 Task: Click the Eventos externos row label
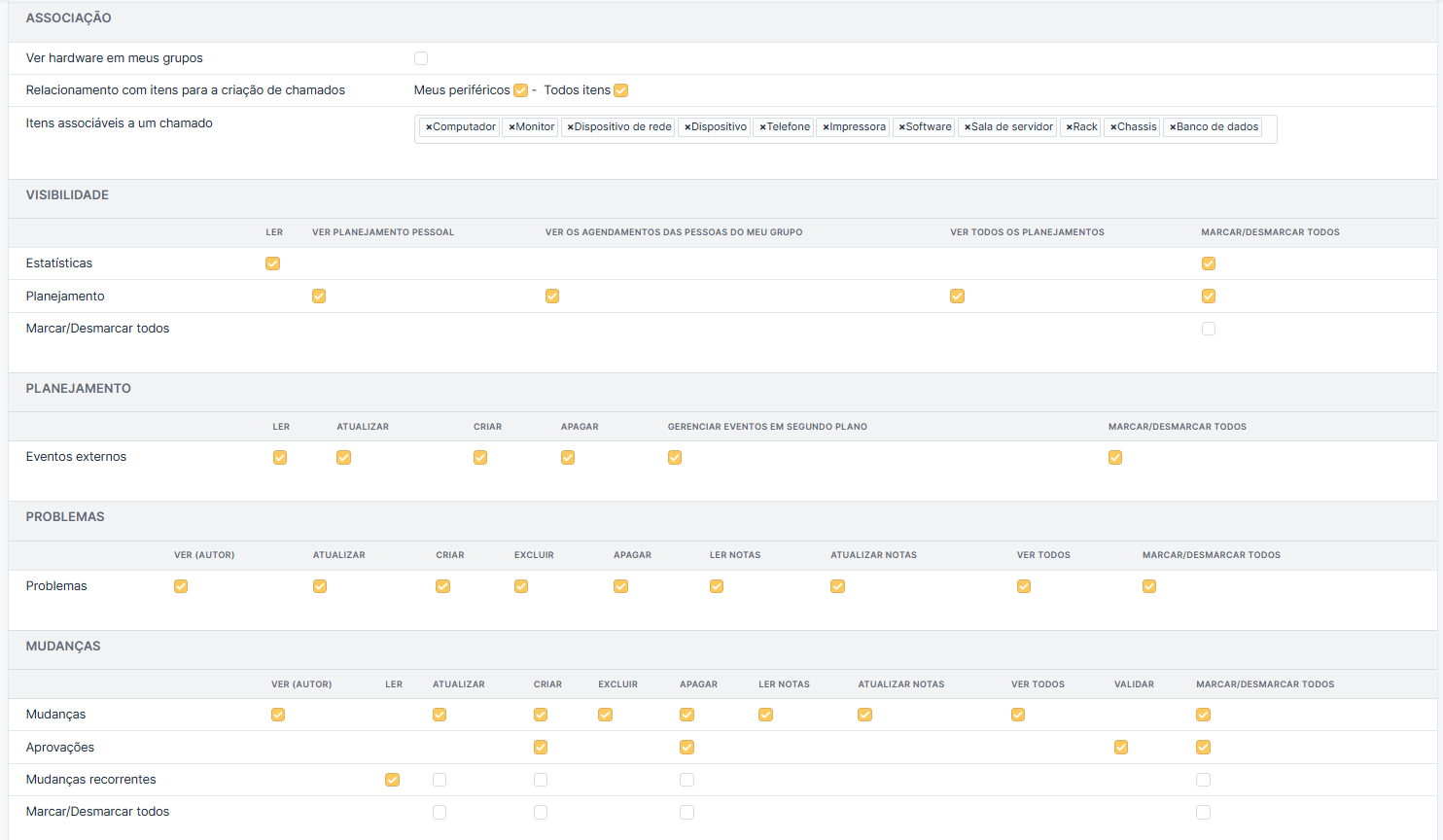pyautogui.click(x=76, y=457)
